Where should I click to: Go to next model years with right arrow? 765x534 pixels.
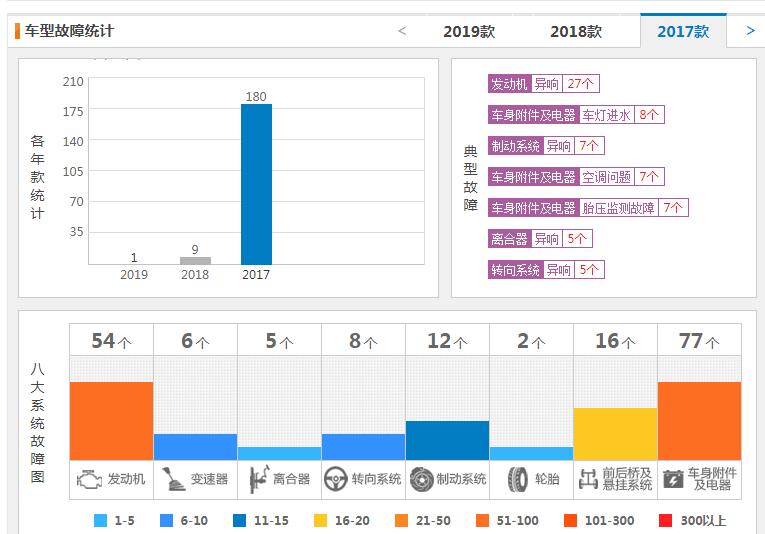[750, 31]
